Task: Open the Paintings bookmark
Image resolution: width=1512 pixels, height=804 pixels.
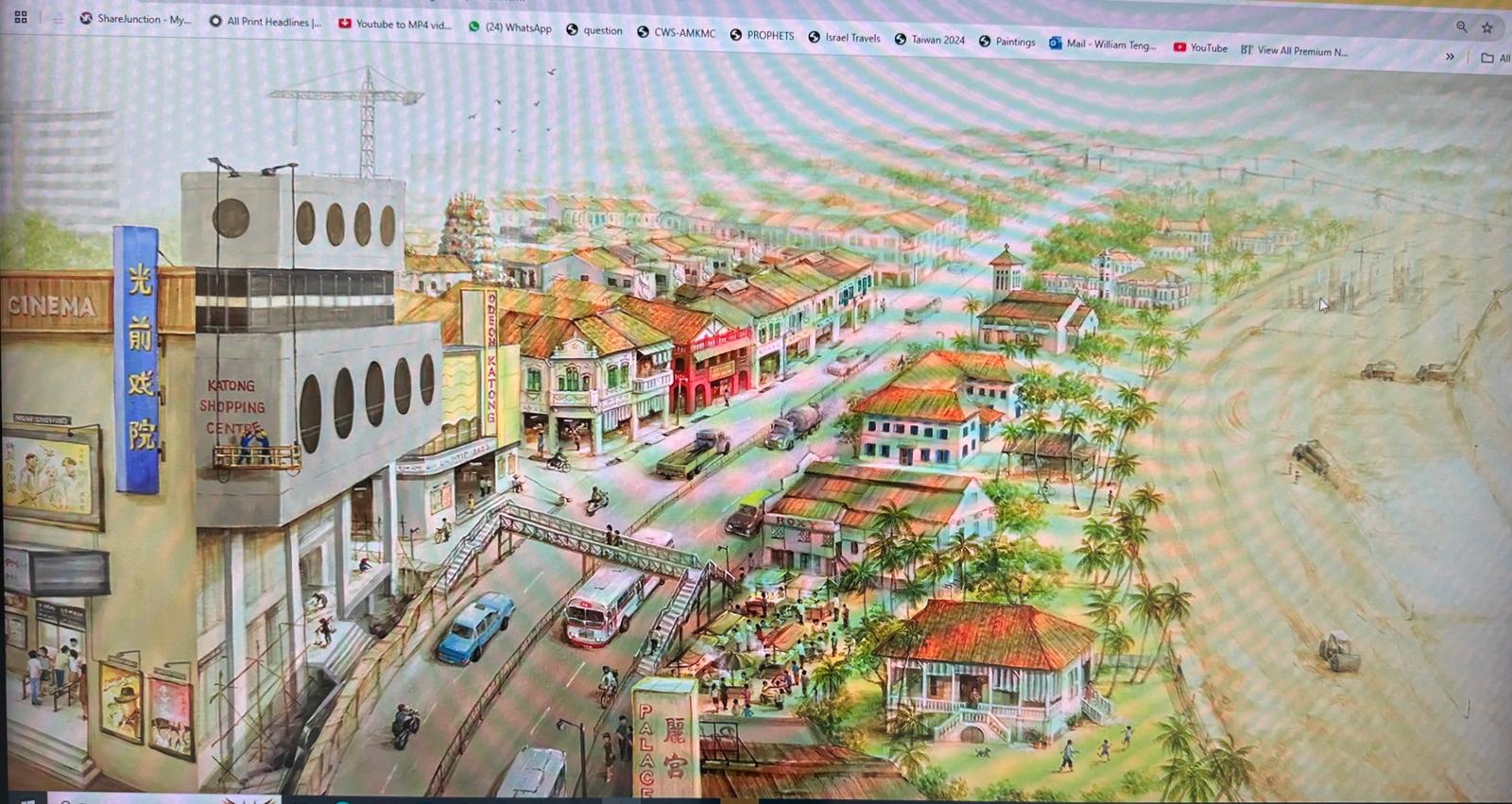Action: tap(1007, 42)
